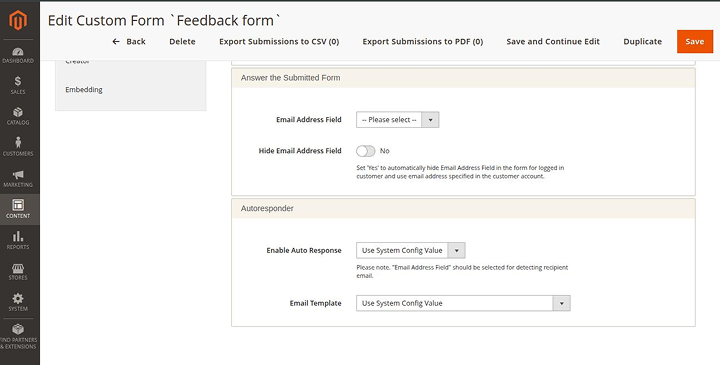The height and width of the screenshot is (365, 720).
Task: Open the Magento logo home link
Action: click(x=18, y=20)
